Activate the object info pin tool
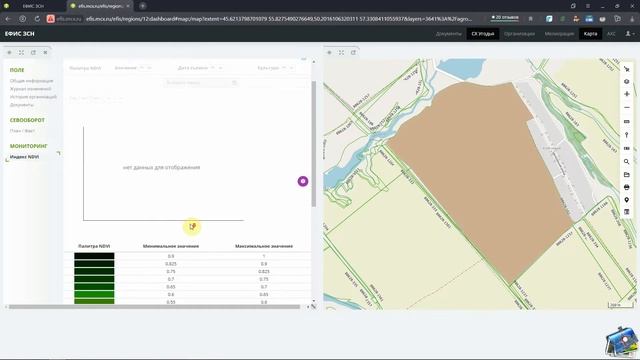The image size is (640, 360). 627,135
